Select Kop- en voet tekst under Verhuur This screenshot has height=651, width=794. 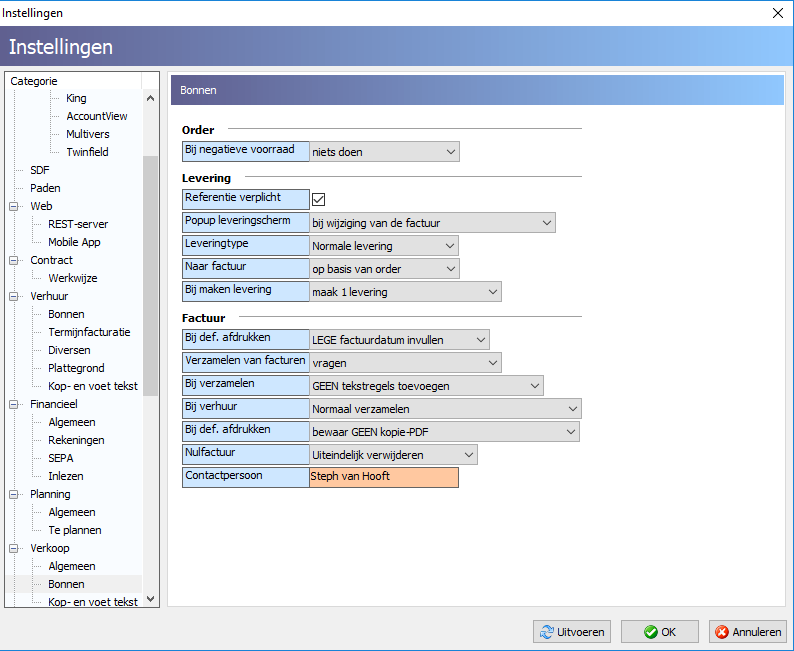click(x=93, y=386)
